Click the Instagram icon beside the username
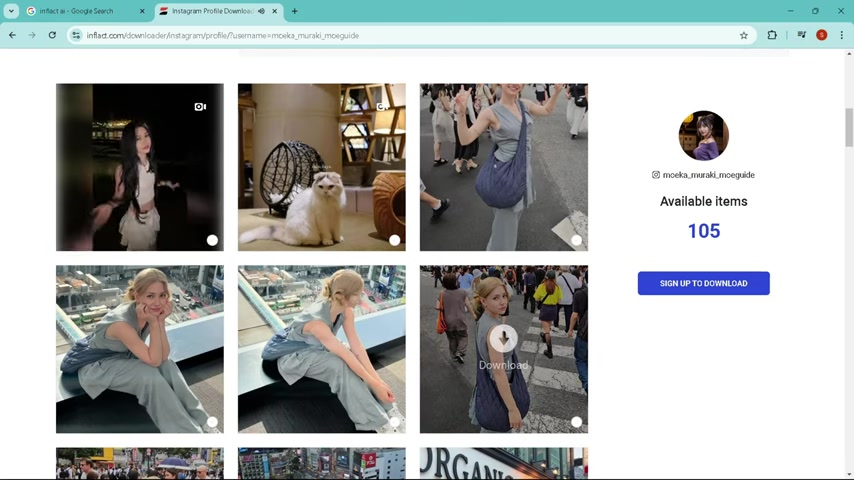The image size is (854, 480). [656, 175]
